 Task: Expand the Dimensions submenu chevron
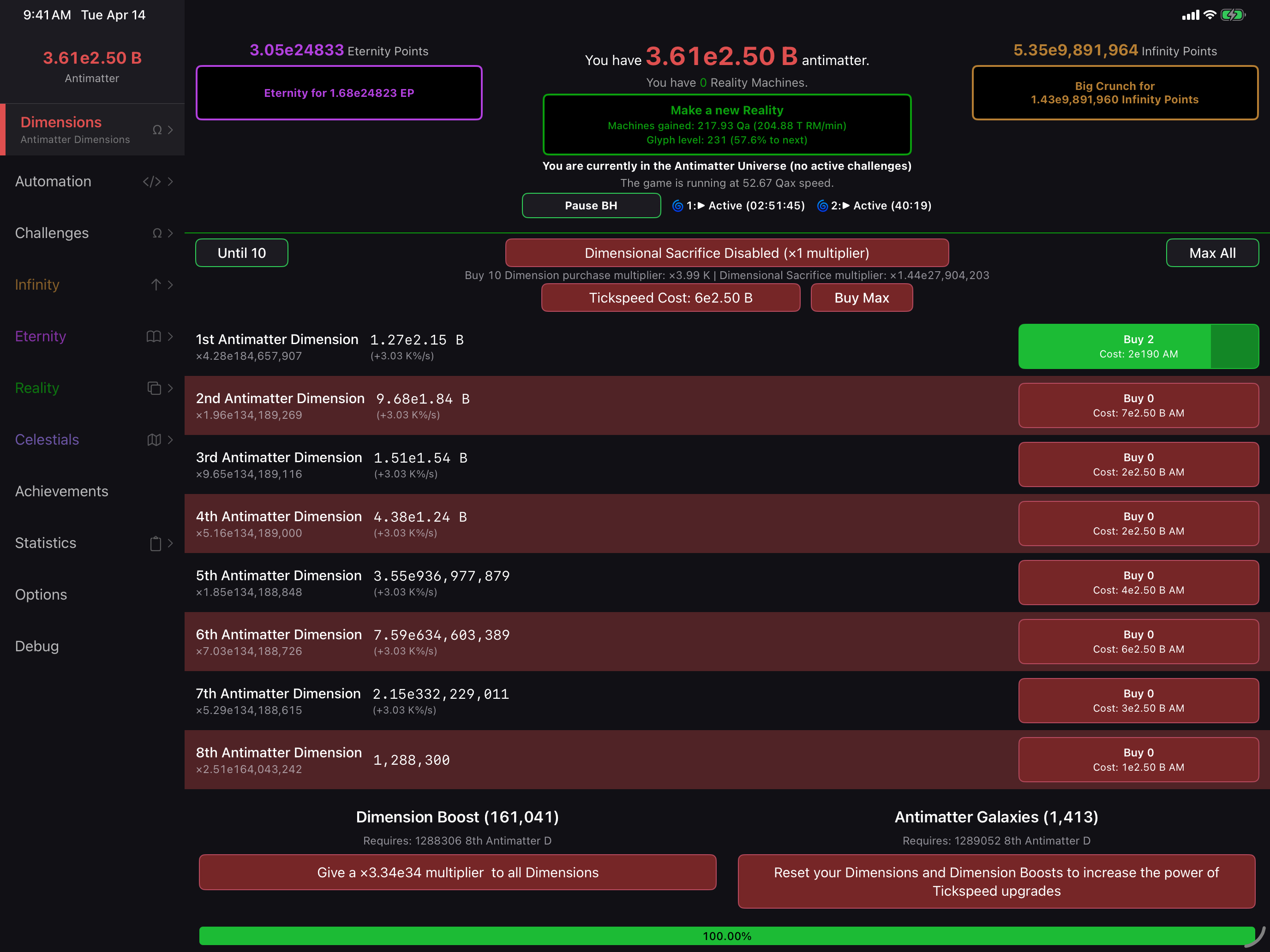(x=170, y=130)
